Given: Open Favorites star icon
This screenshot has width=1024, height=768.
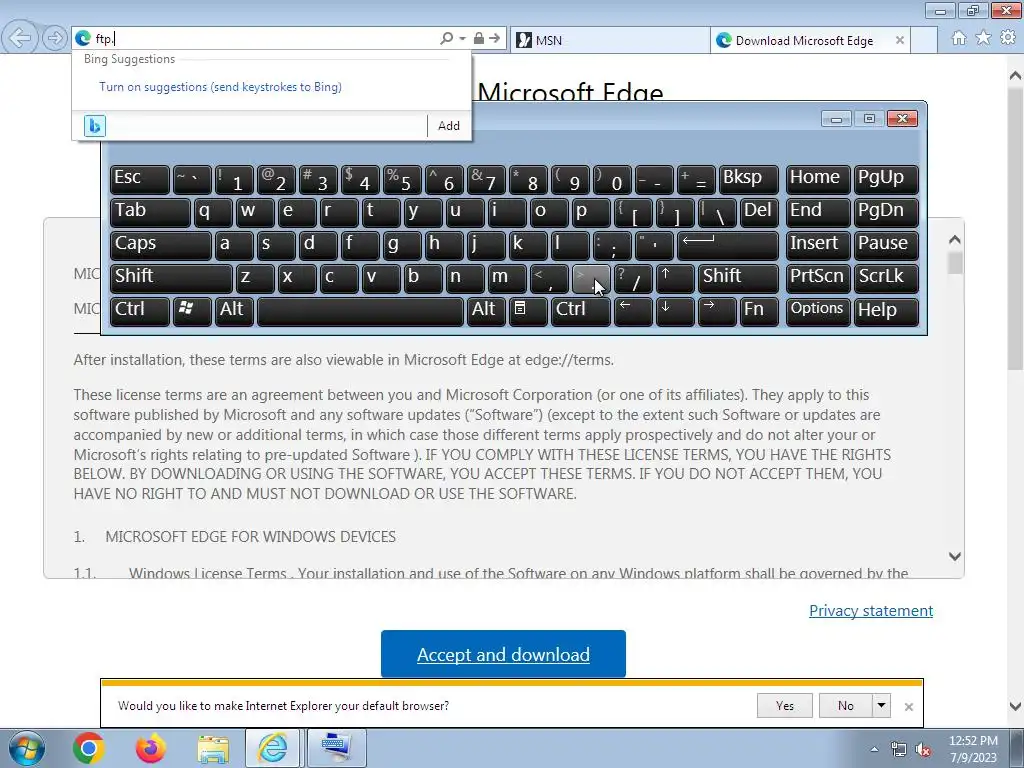Looking at the screenshot, I should (983, 38).
